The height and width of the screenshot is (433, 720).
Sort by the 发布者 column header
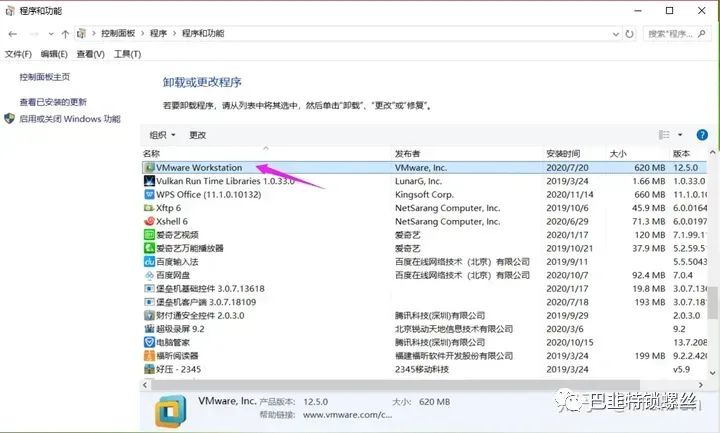click(x=467, y=153)
